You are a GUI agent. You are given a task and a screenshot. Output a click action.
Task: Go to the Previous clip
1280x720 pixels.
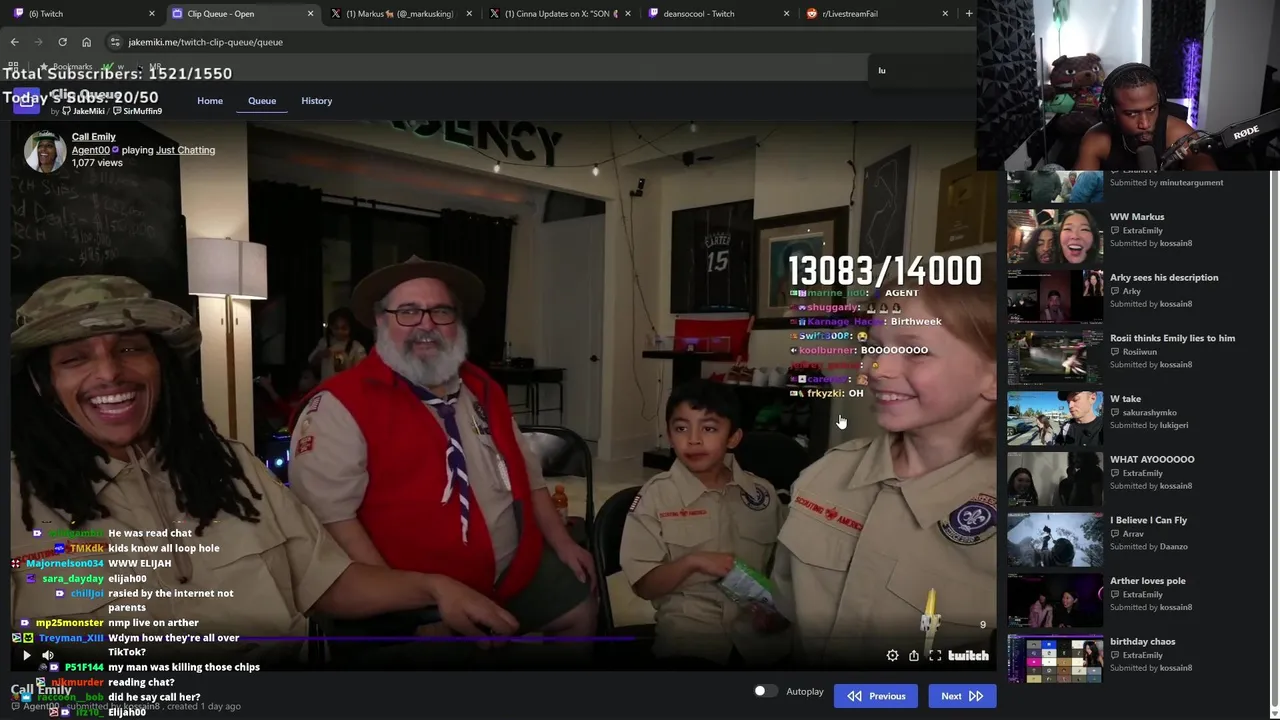click(x=876, y=696)
